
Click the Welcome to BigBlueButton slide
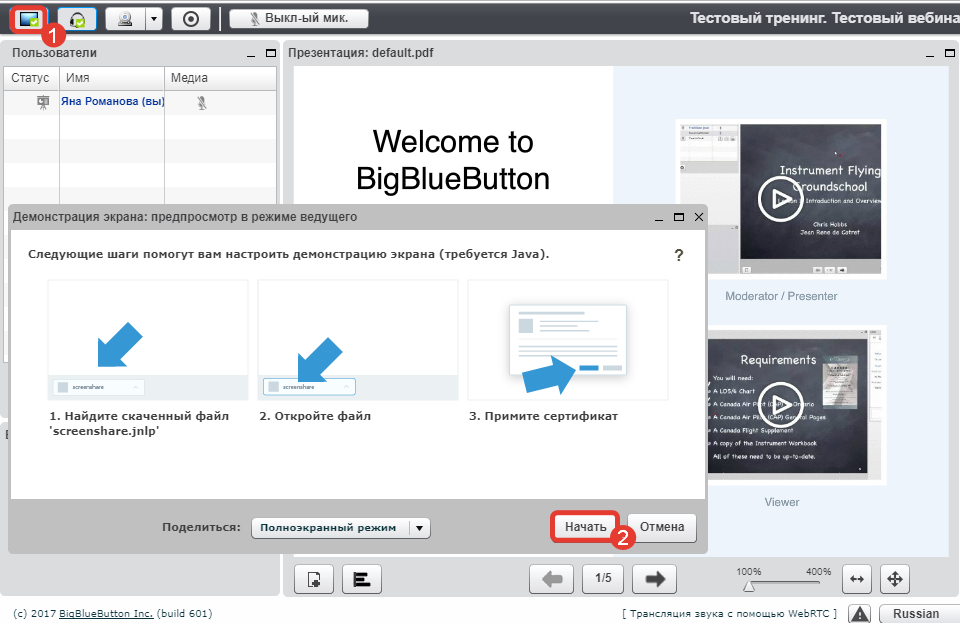pos(453,160)
